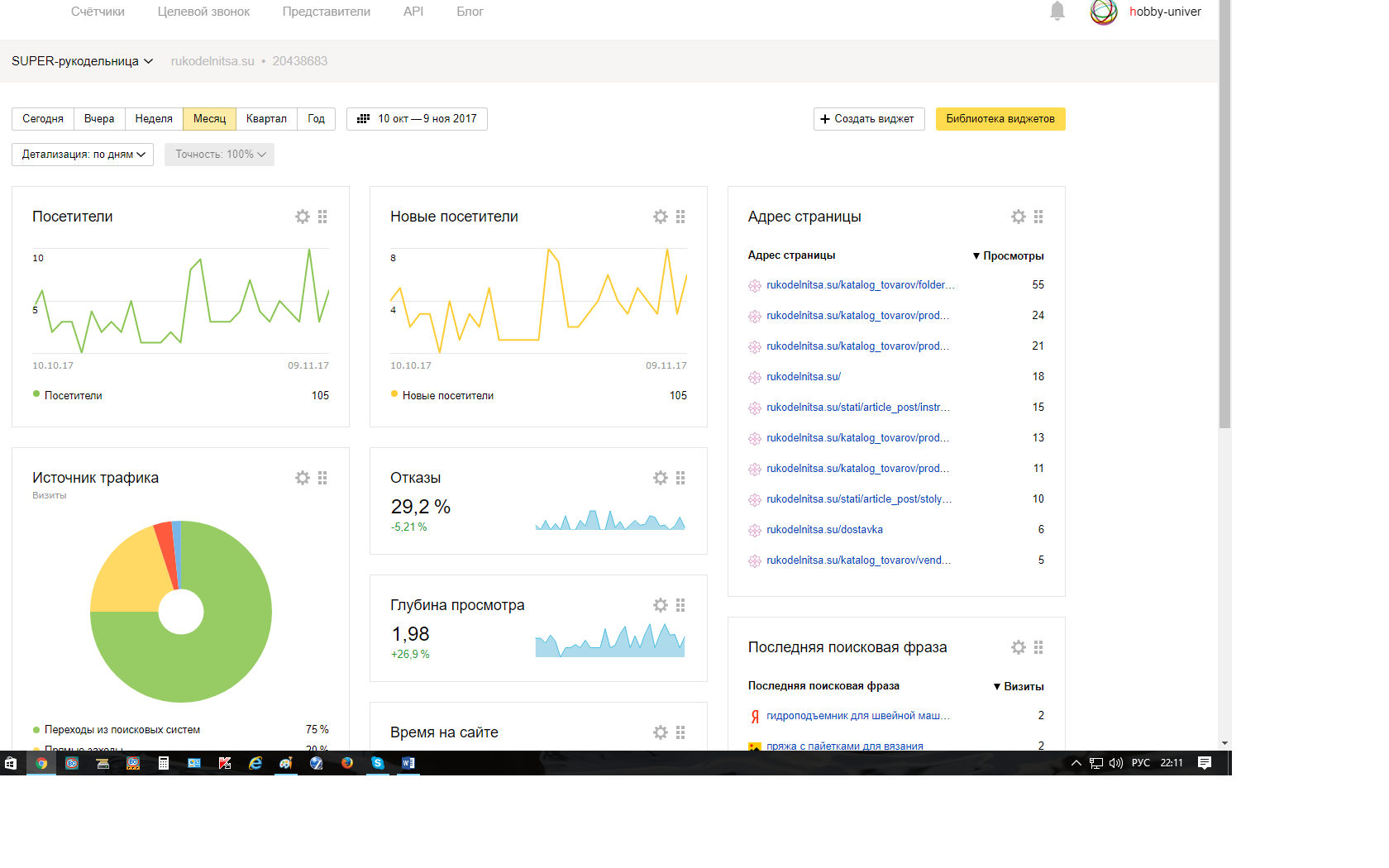Viewport: 1389px width, 868px height.
Task: Open date range picker 10 окт — 9 ноя 2017
Action: tap(417, 119)
